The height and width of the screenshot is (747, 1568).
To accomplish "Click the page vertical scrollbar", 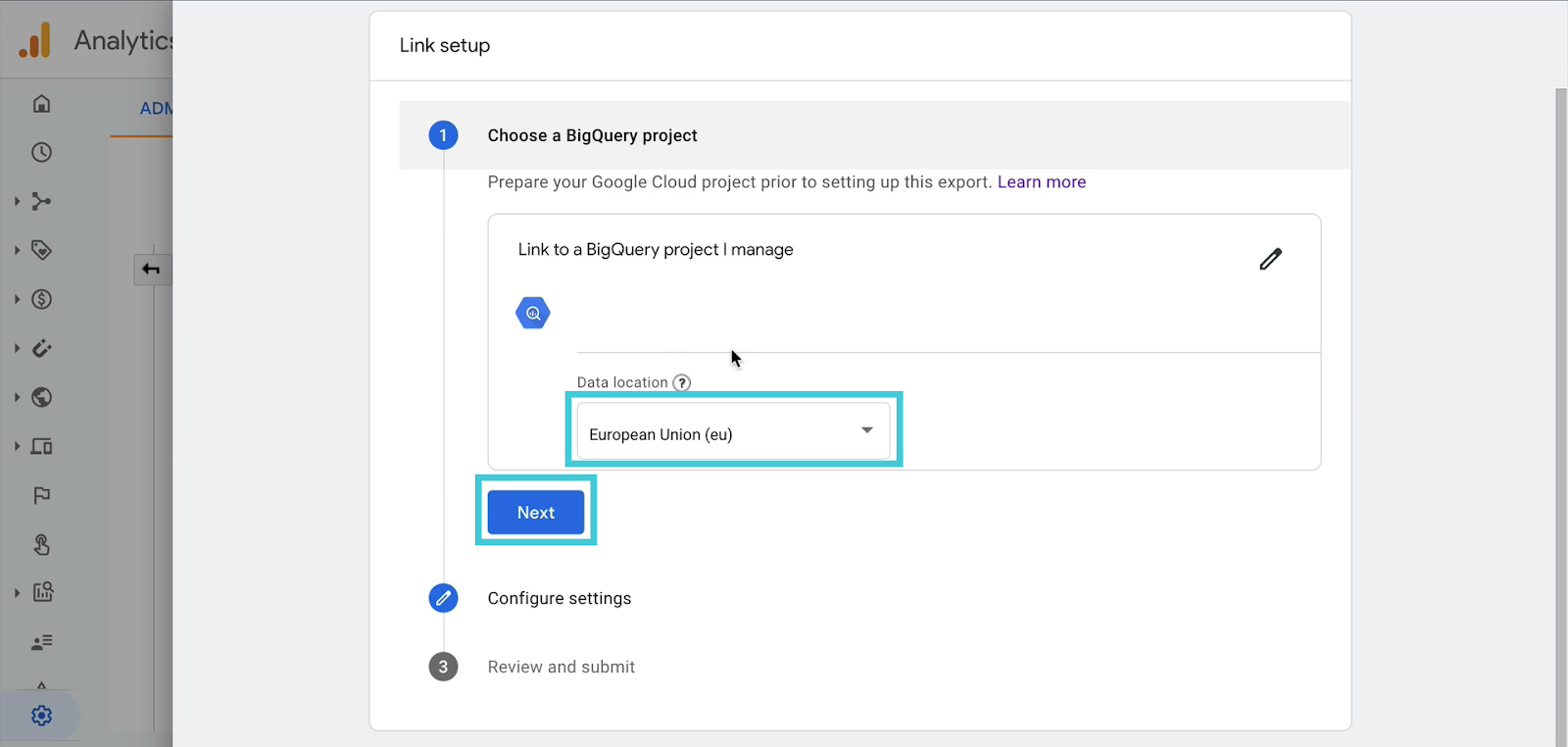I will point(1561,417).
